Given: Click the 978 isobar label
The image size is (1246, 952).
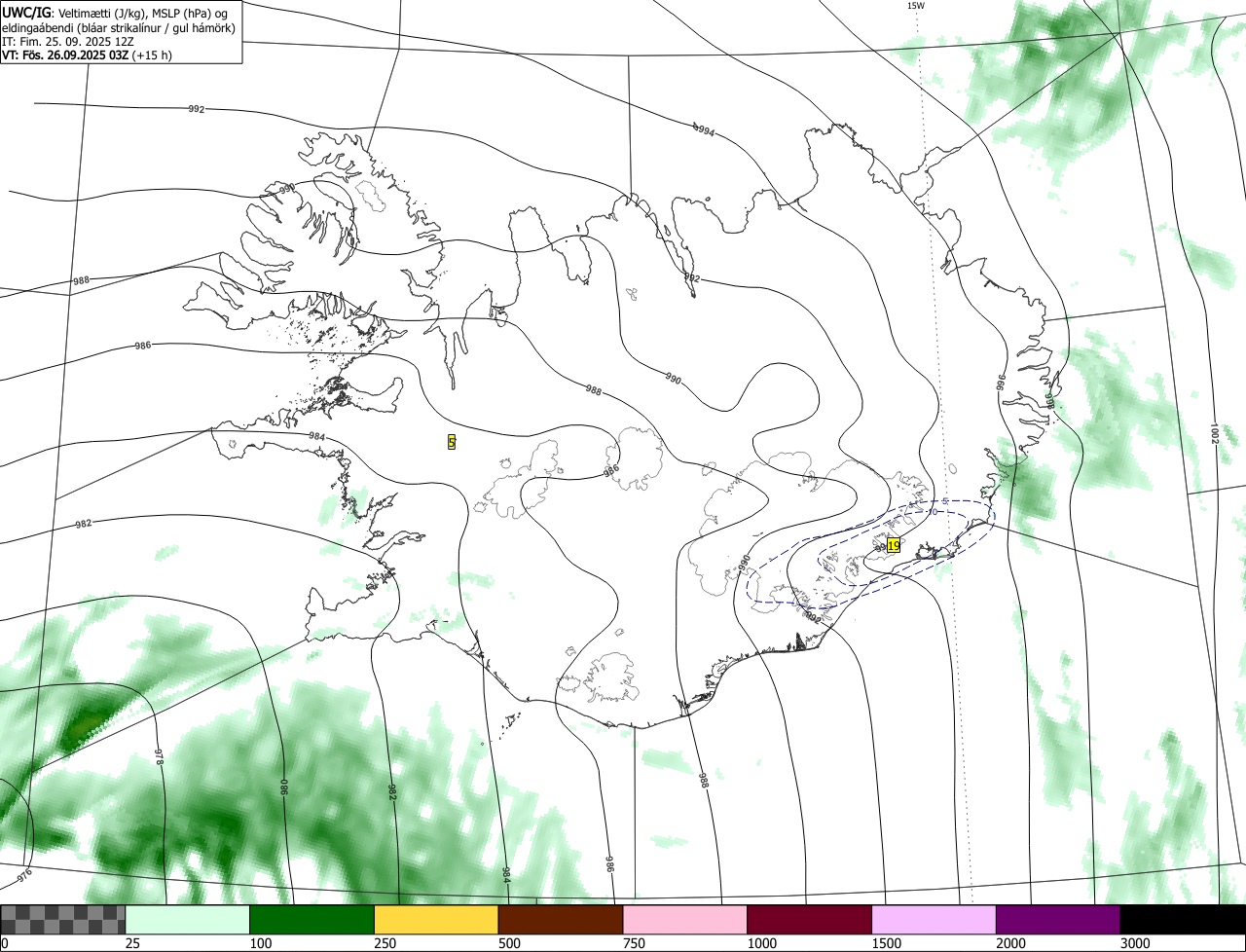Looking at the screenshot, I should (159, 756).
